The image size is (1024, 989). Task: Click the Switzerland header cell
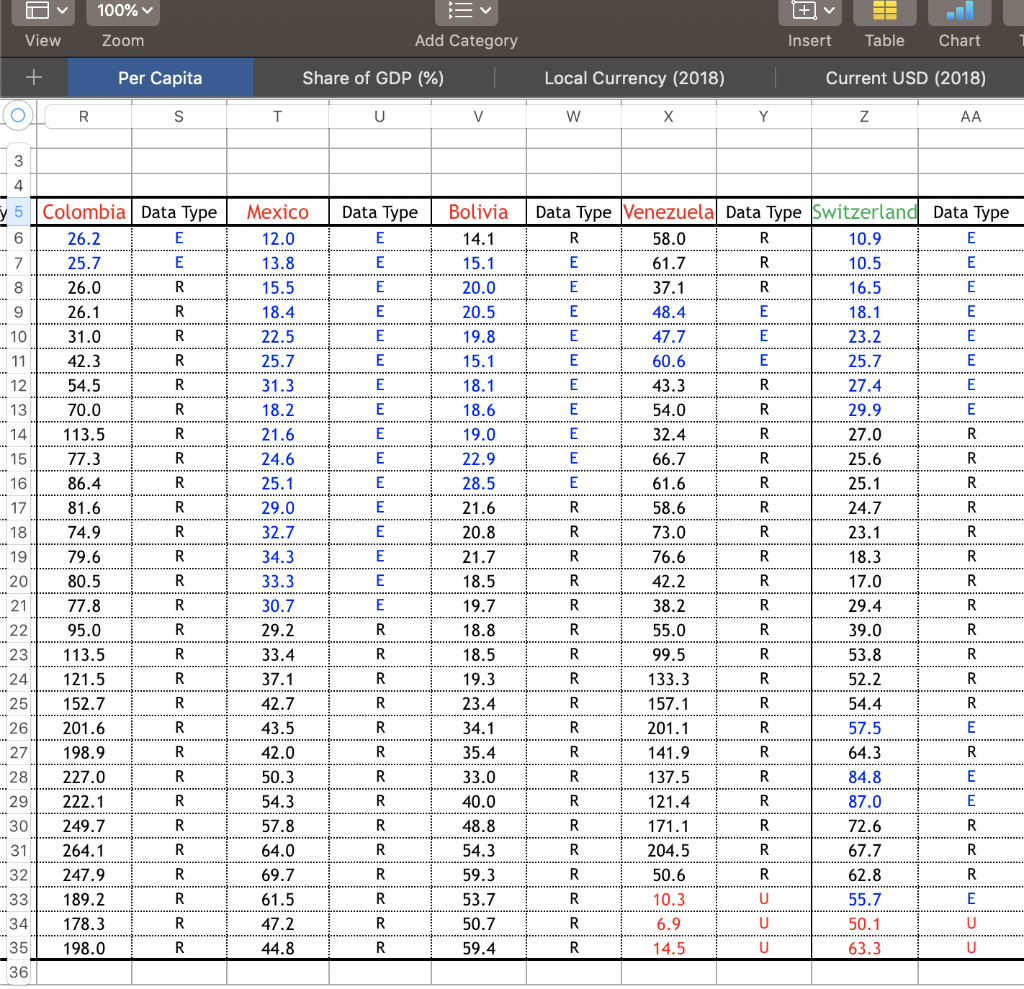click(x=864, y=211)
